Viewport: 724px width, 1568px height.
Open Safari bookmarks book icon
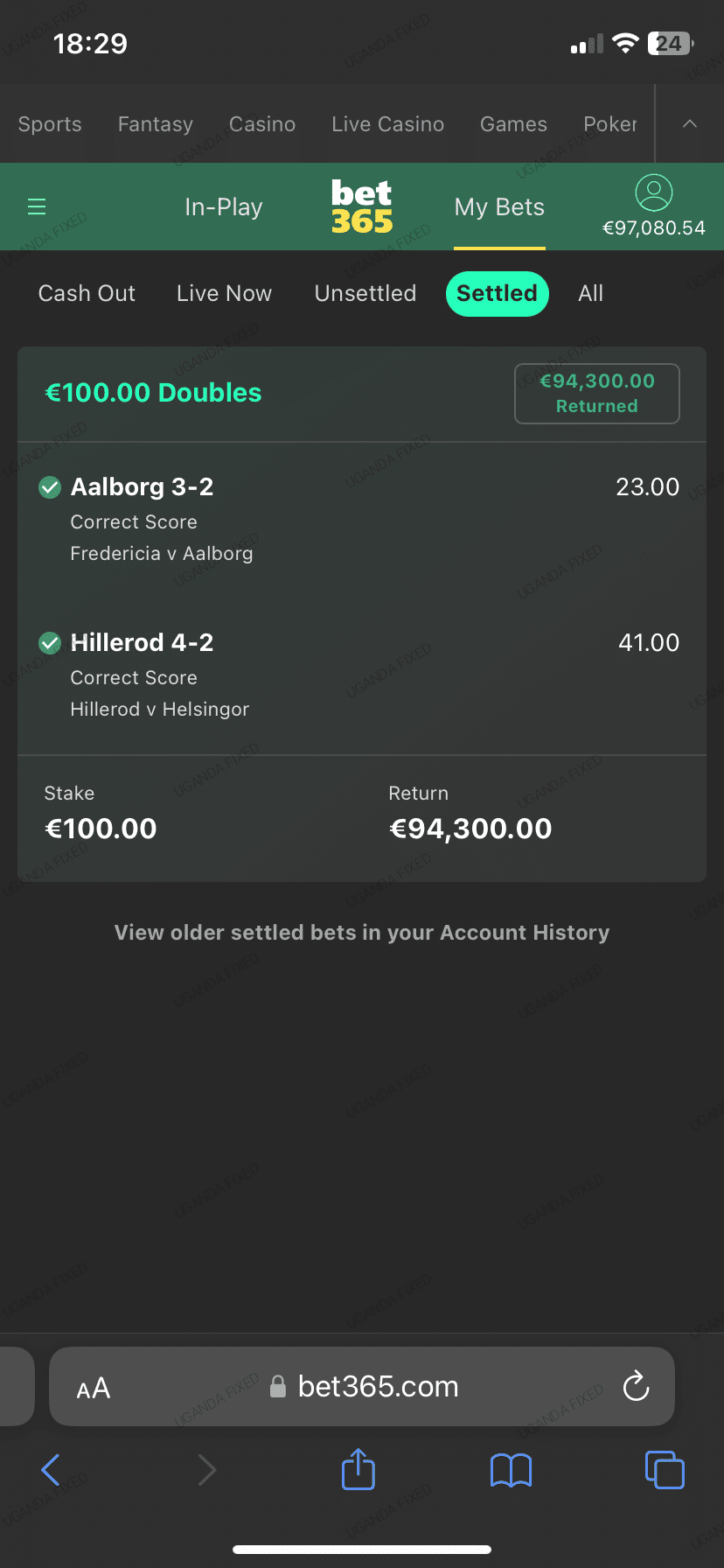(512, 1470)
